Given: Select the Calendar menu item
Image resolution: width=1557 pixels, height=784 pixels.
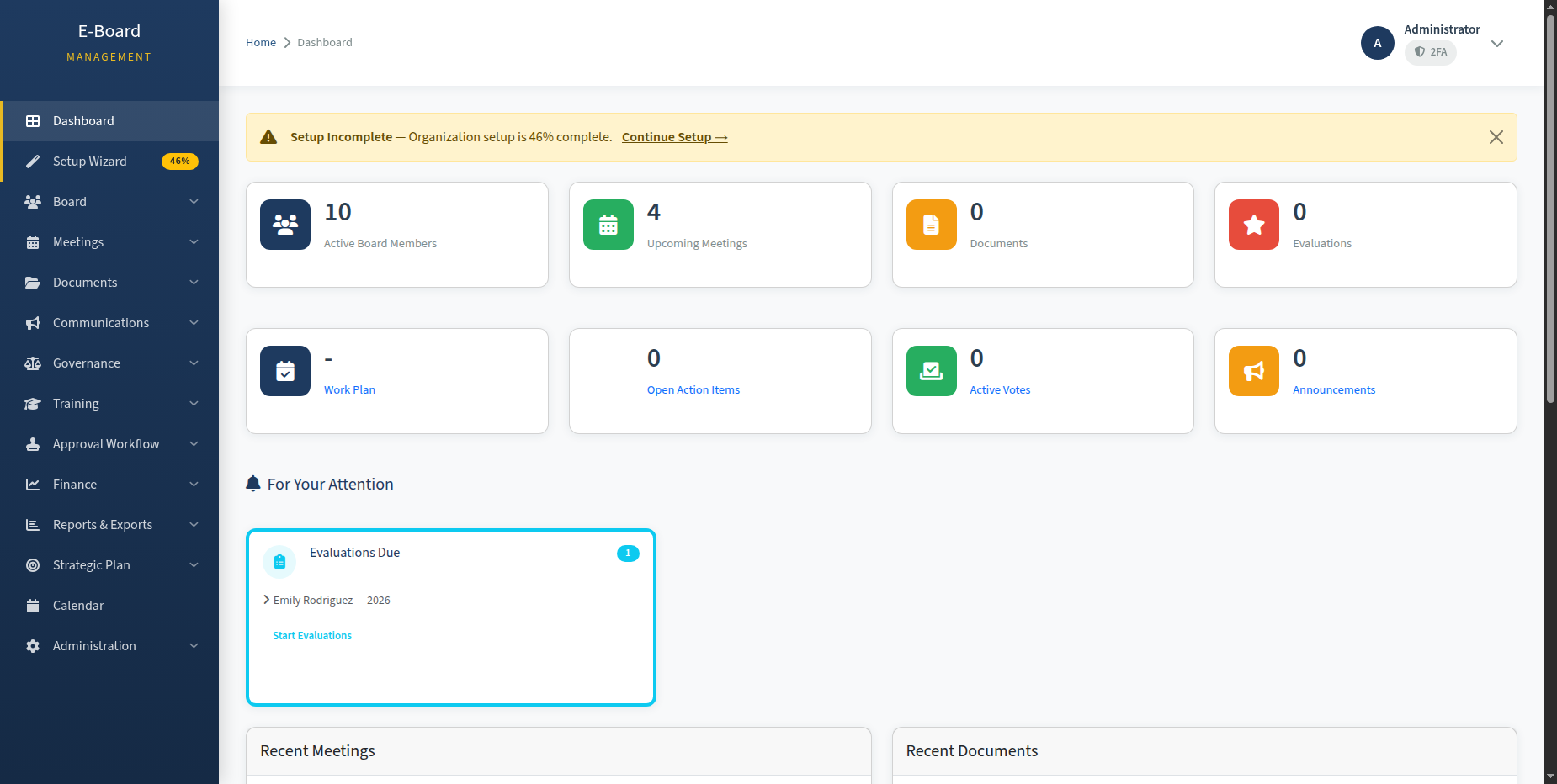Looking at the screenshot, I should [109, 606].
